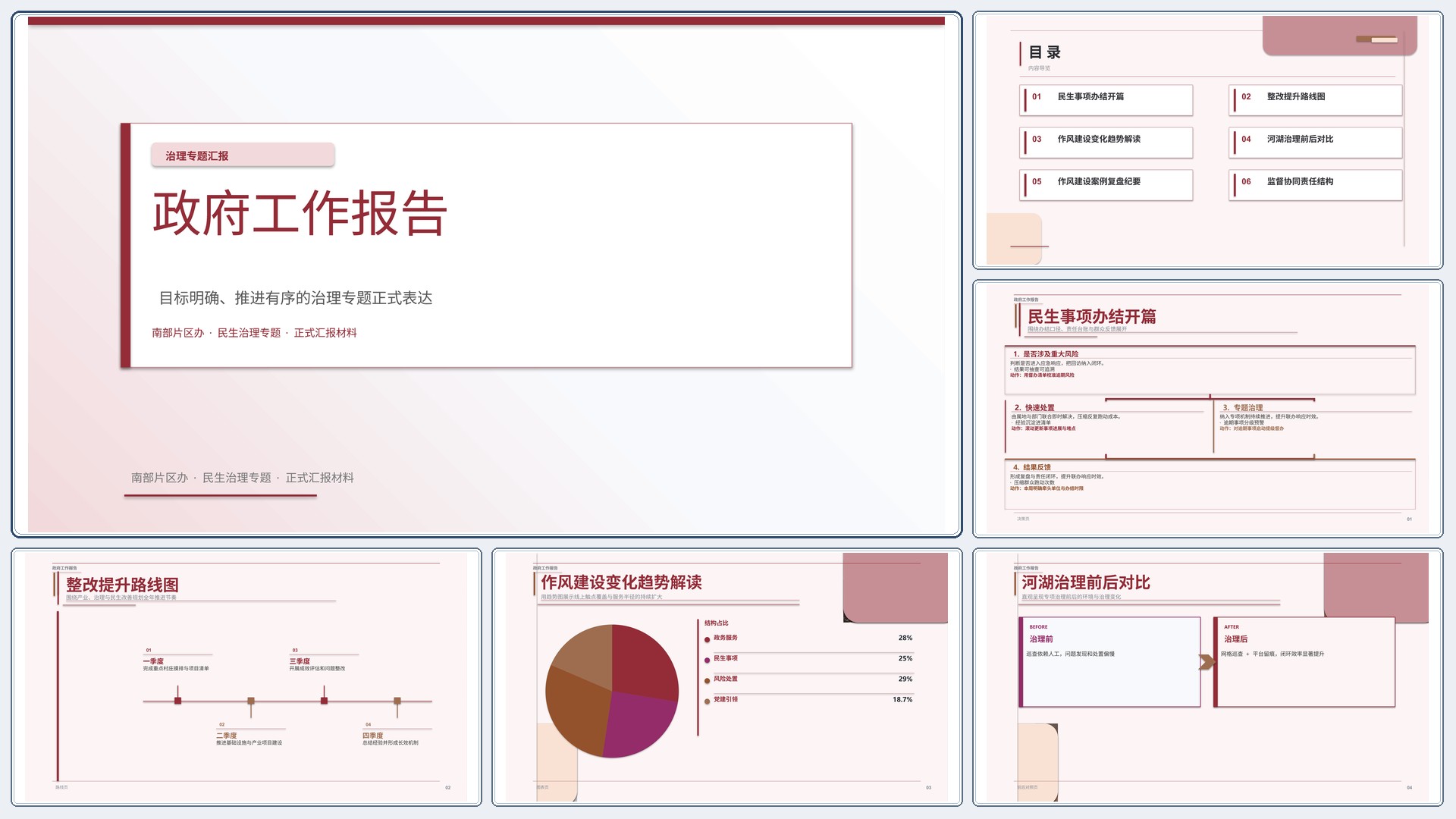This screenshot has width=1456, height=819.
Task: Click the arrow between 治理前 and 治理后 cards
Action: coord(1207,662)
